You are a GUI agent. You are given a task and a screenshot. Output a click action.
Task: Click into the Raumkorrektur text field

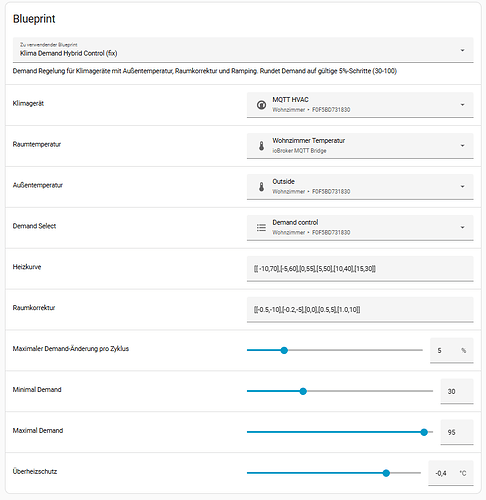pos(360,310)
